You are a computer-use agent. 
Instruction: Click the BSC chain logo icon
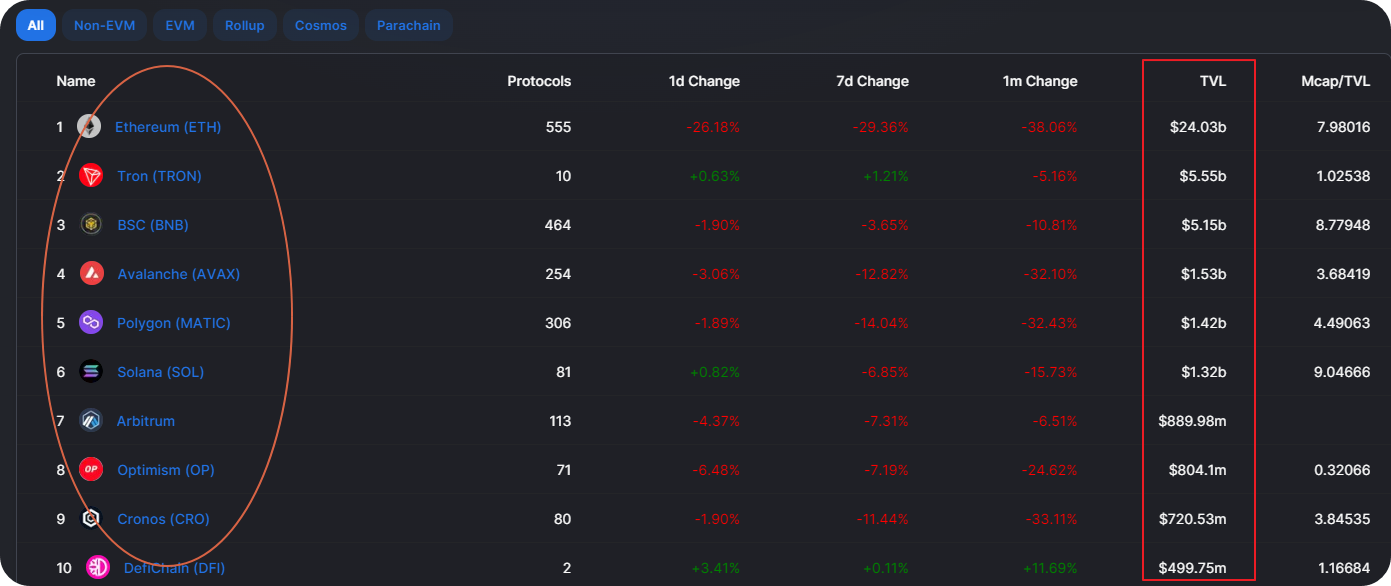coord(91,225)
